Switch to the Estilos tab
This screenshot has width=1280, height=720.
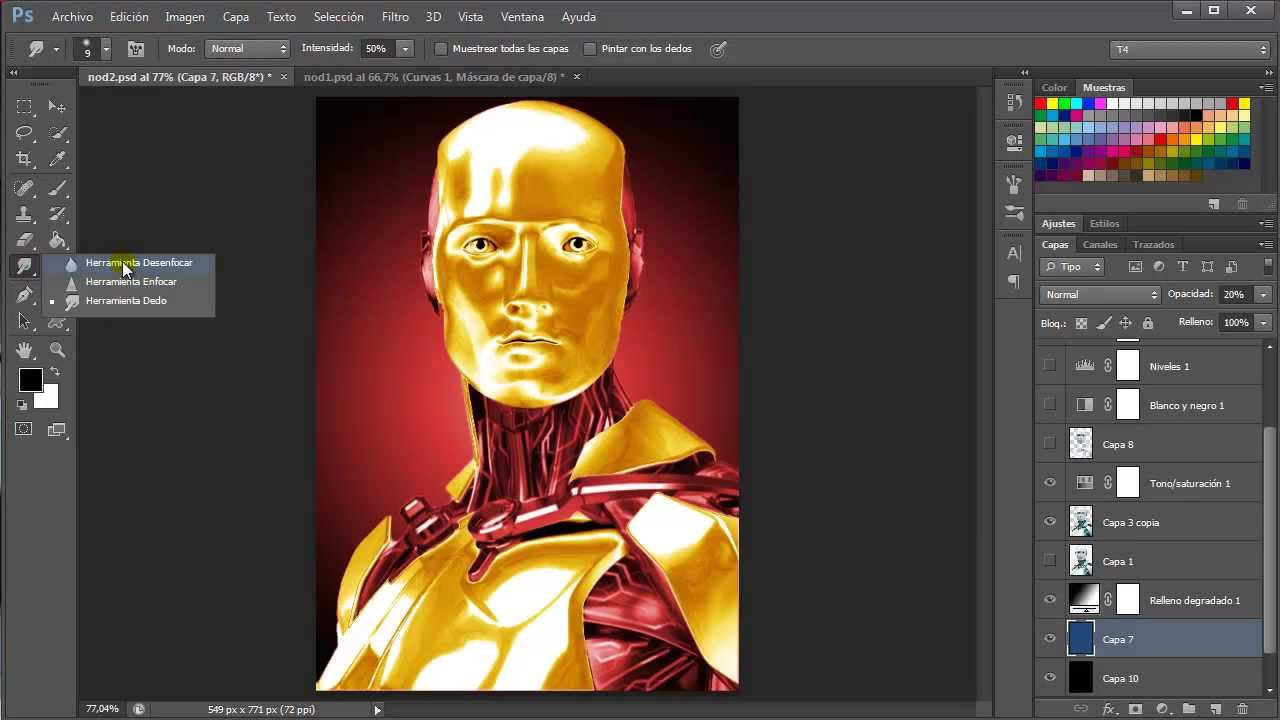click(1104, 224)
